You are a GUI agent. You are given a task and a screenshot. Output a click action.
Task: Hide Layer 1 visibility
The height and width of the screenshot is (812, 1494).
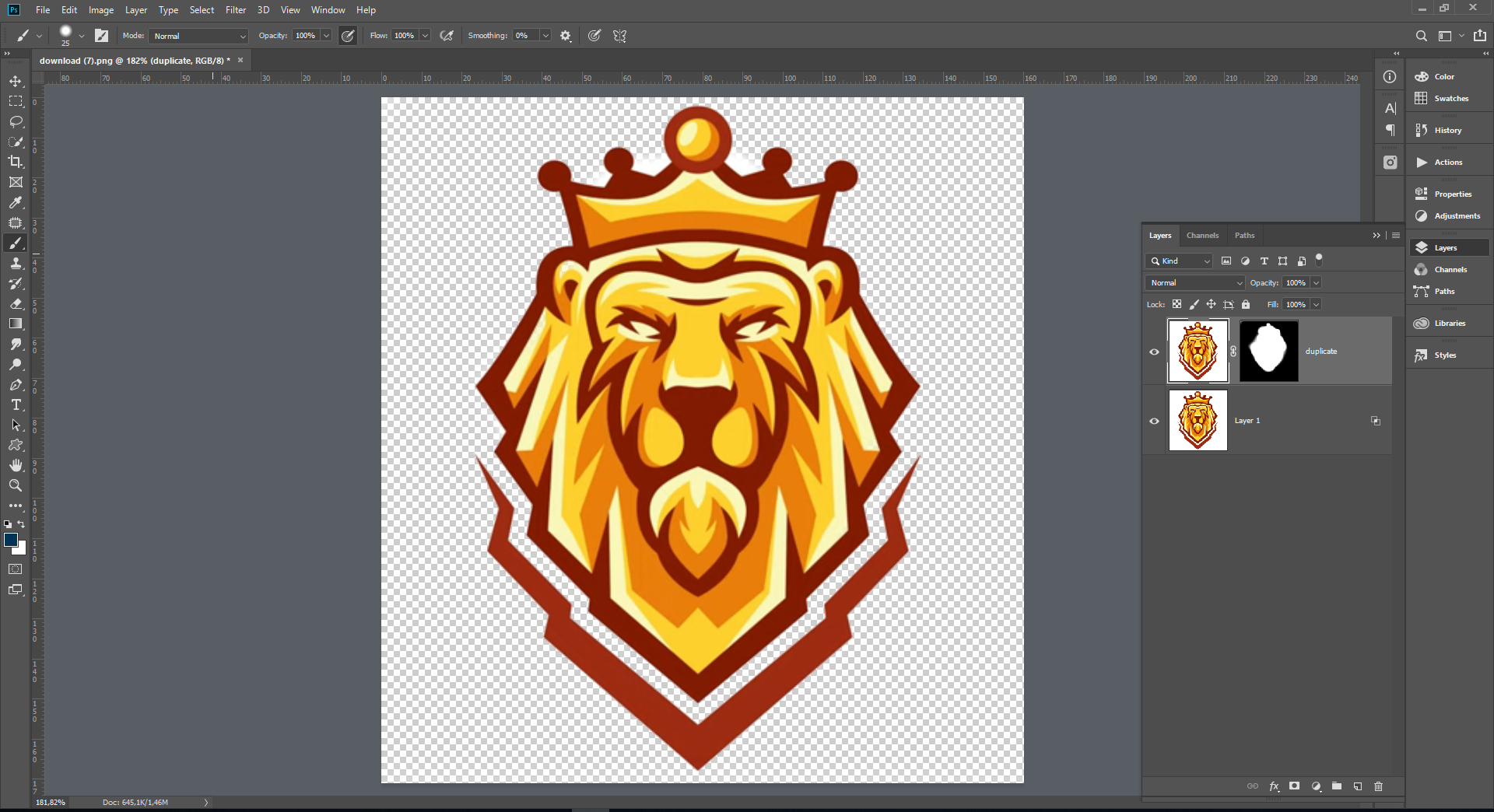coord(1155,421)
